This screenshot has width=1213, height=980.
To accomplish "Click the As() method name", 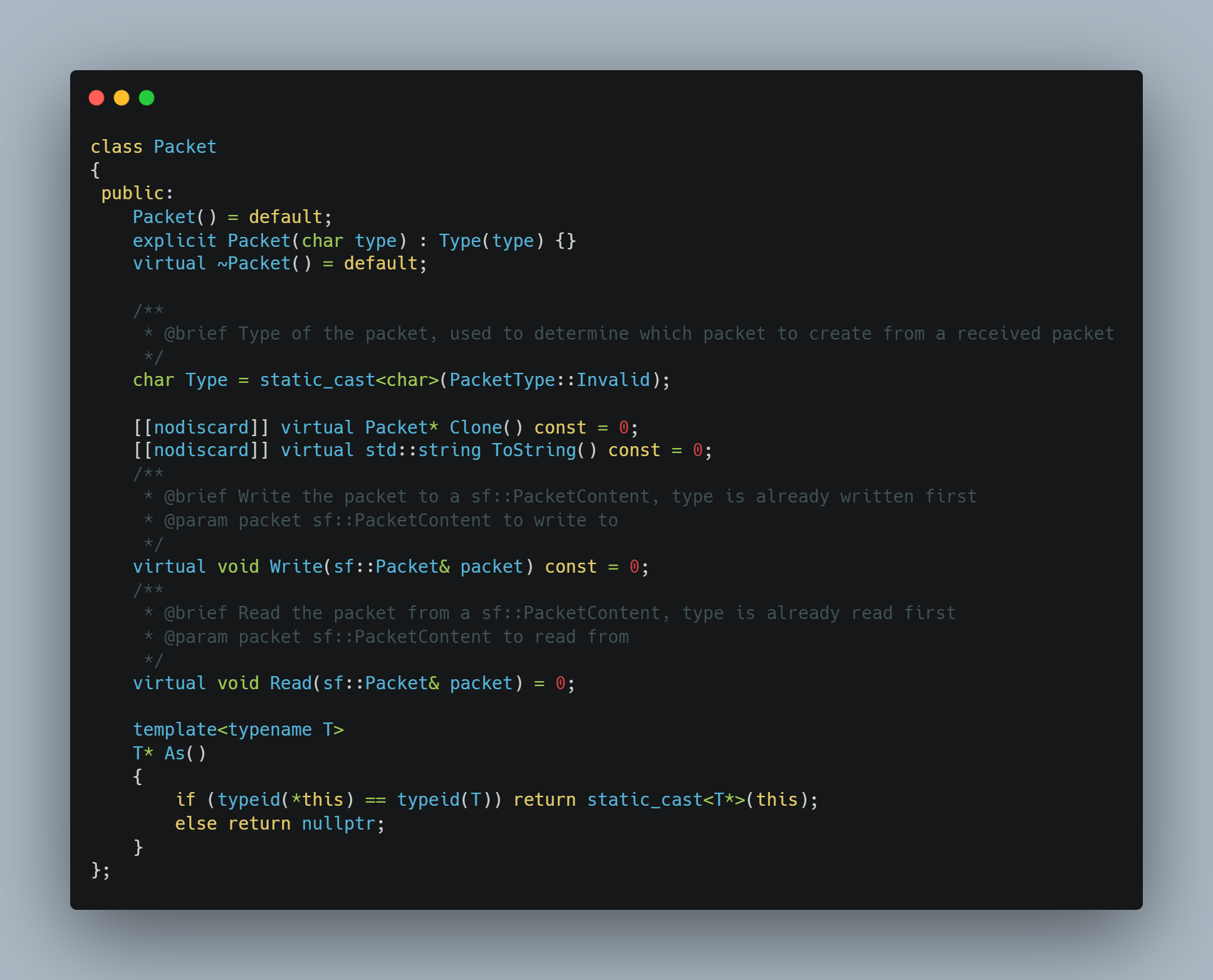I will [185, 753].
